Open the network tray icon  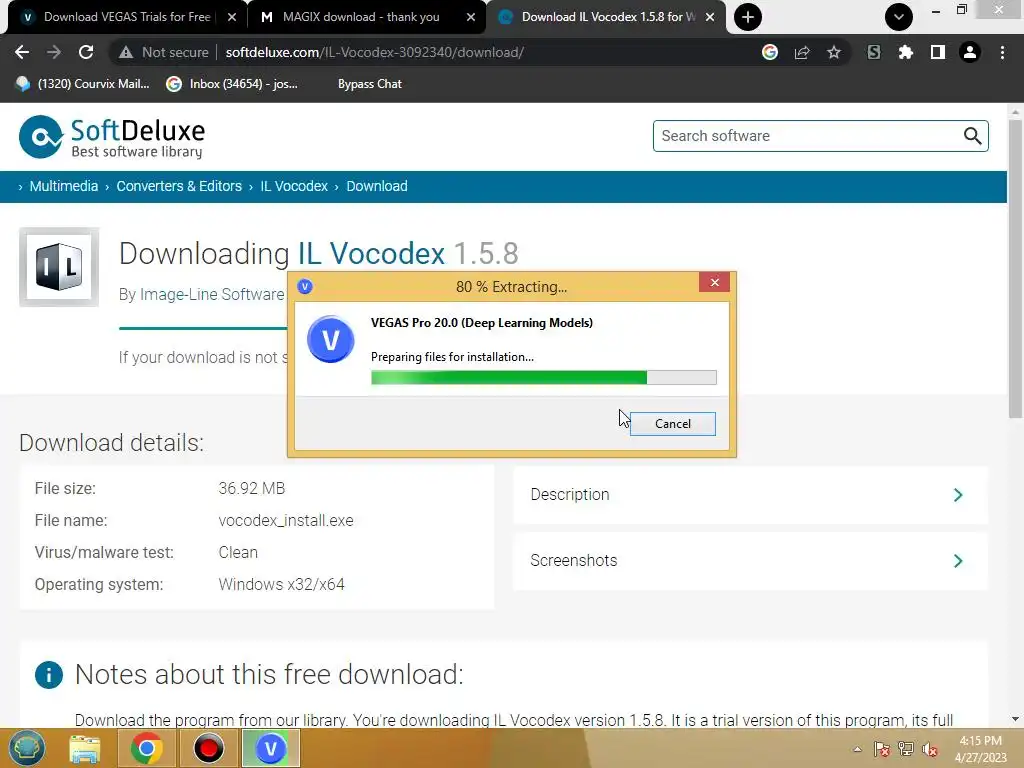point(906,749)
